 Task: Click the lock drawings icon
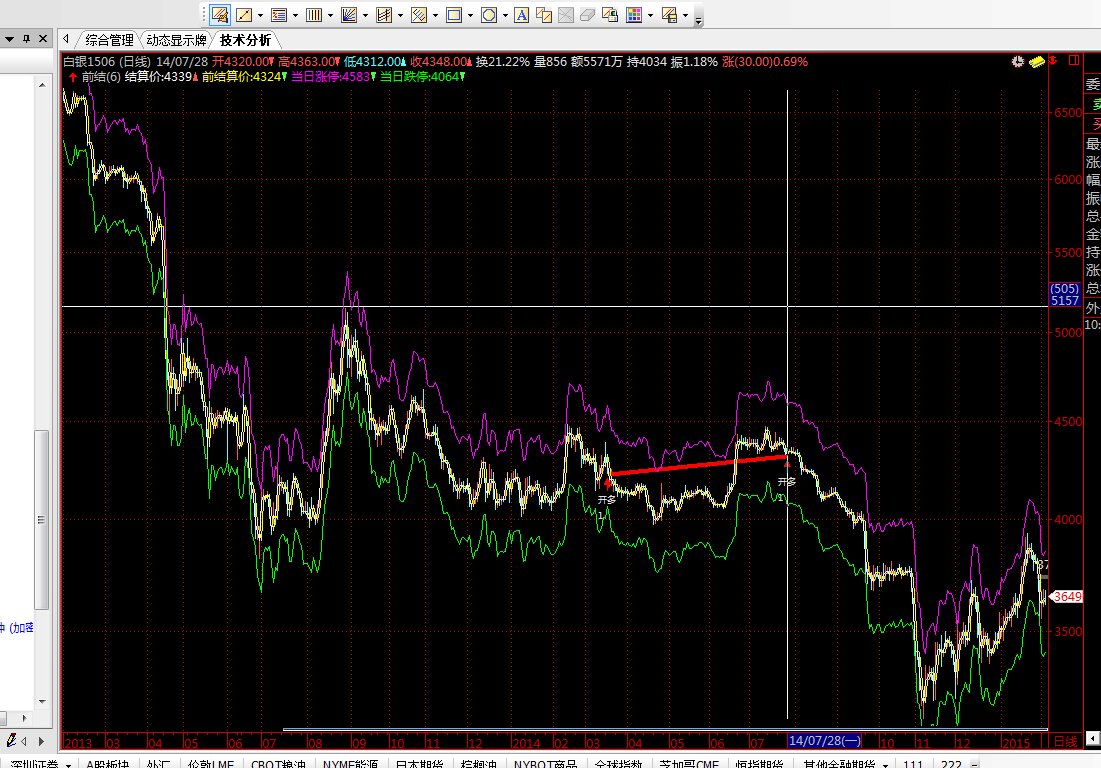[610, 15]
